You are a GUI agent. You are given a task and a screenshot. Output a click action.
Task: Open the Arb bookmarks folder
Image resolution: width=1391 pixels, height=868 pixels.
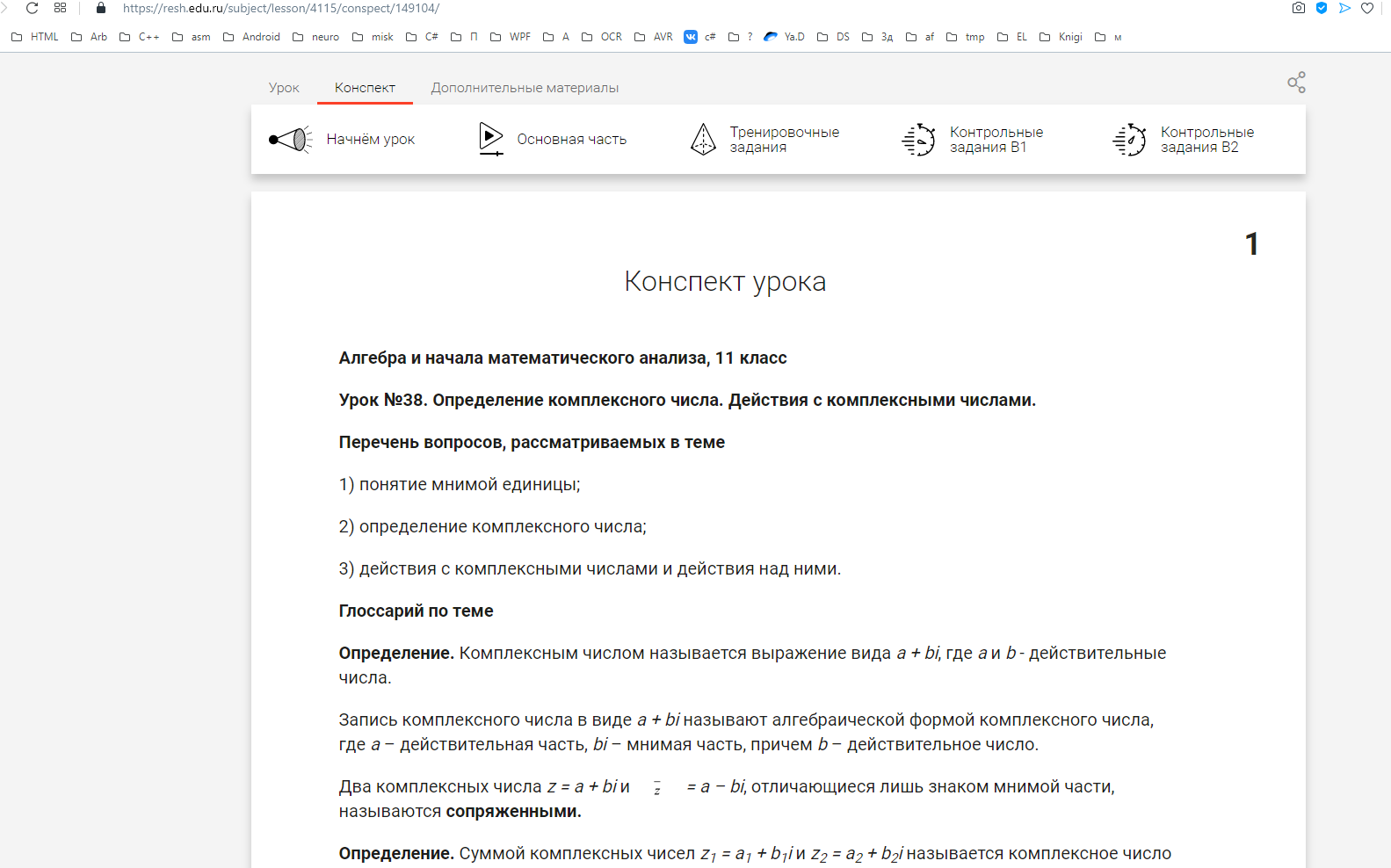point(89,37)
